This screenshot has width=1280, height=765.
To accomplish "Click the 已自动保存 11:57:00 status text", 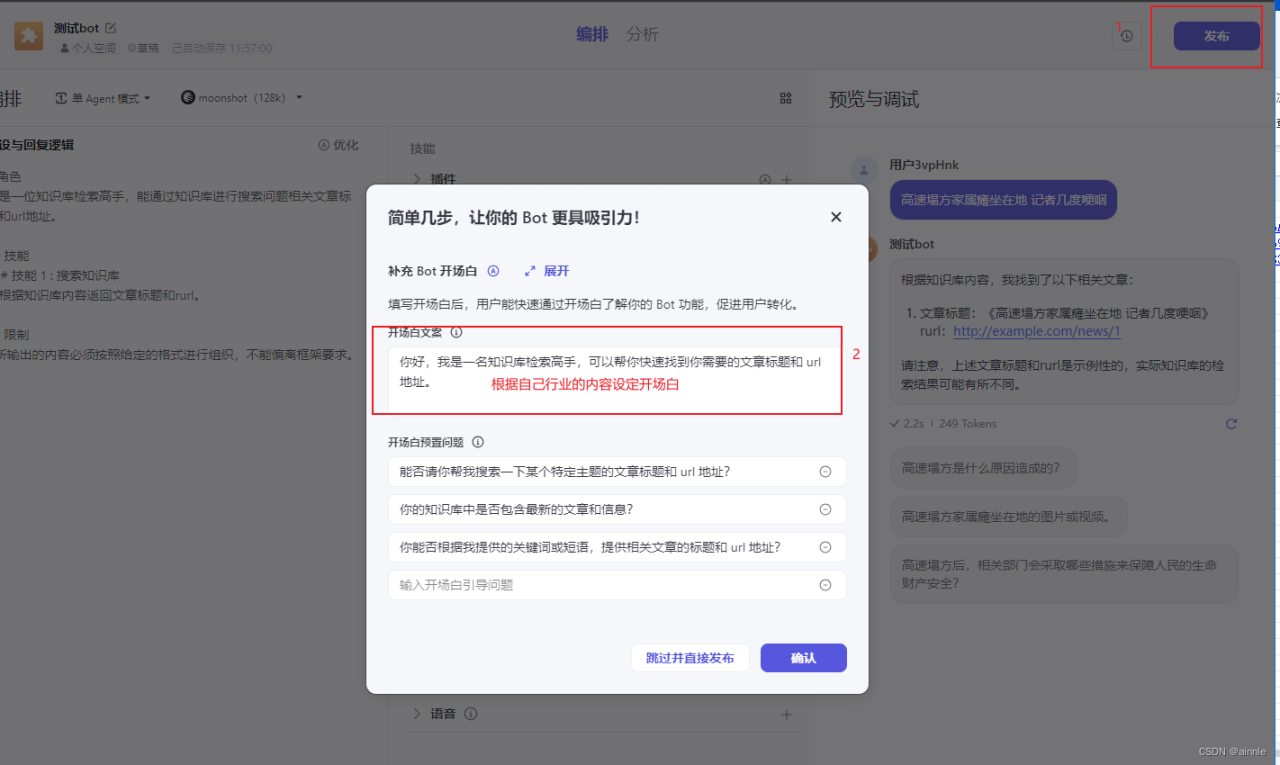I will click(x=221, y=48).
